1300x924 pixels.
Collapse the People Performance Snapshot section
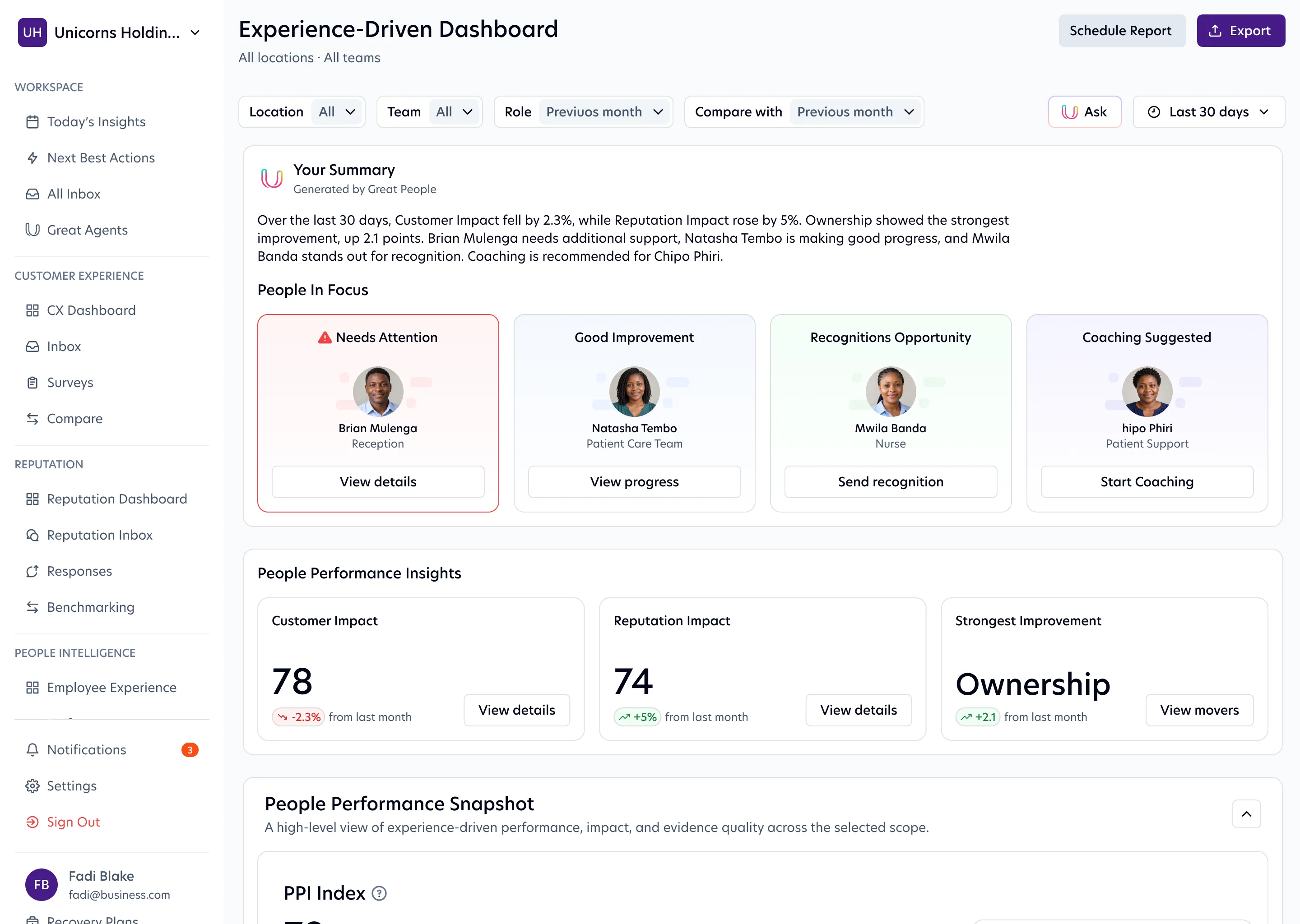tap(1246, 814)
